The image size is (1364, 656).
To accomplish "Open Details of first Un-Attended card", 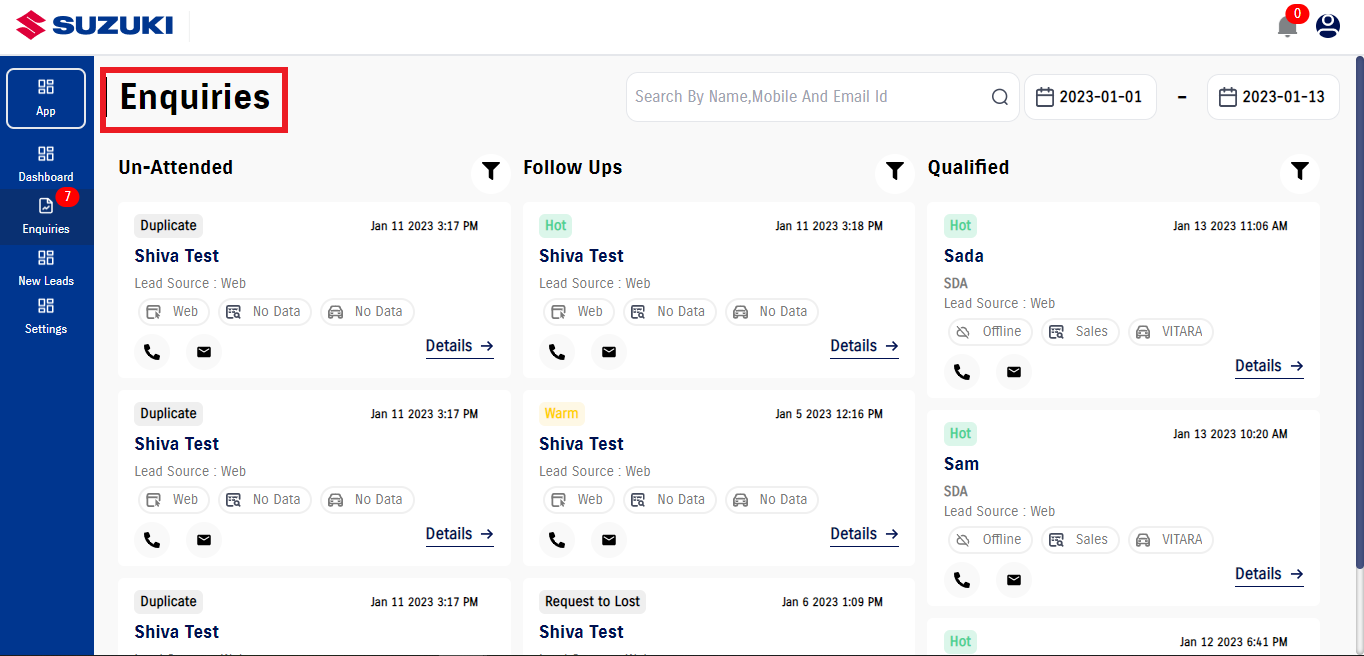I will (x=460, y=347).
